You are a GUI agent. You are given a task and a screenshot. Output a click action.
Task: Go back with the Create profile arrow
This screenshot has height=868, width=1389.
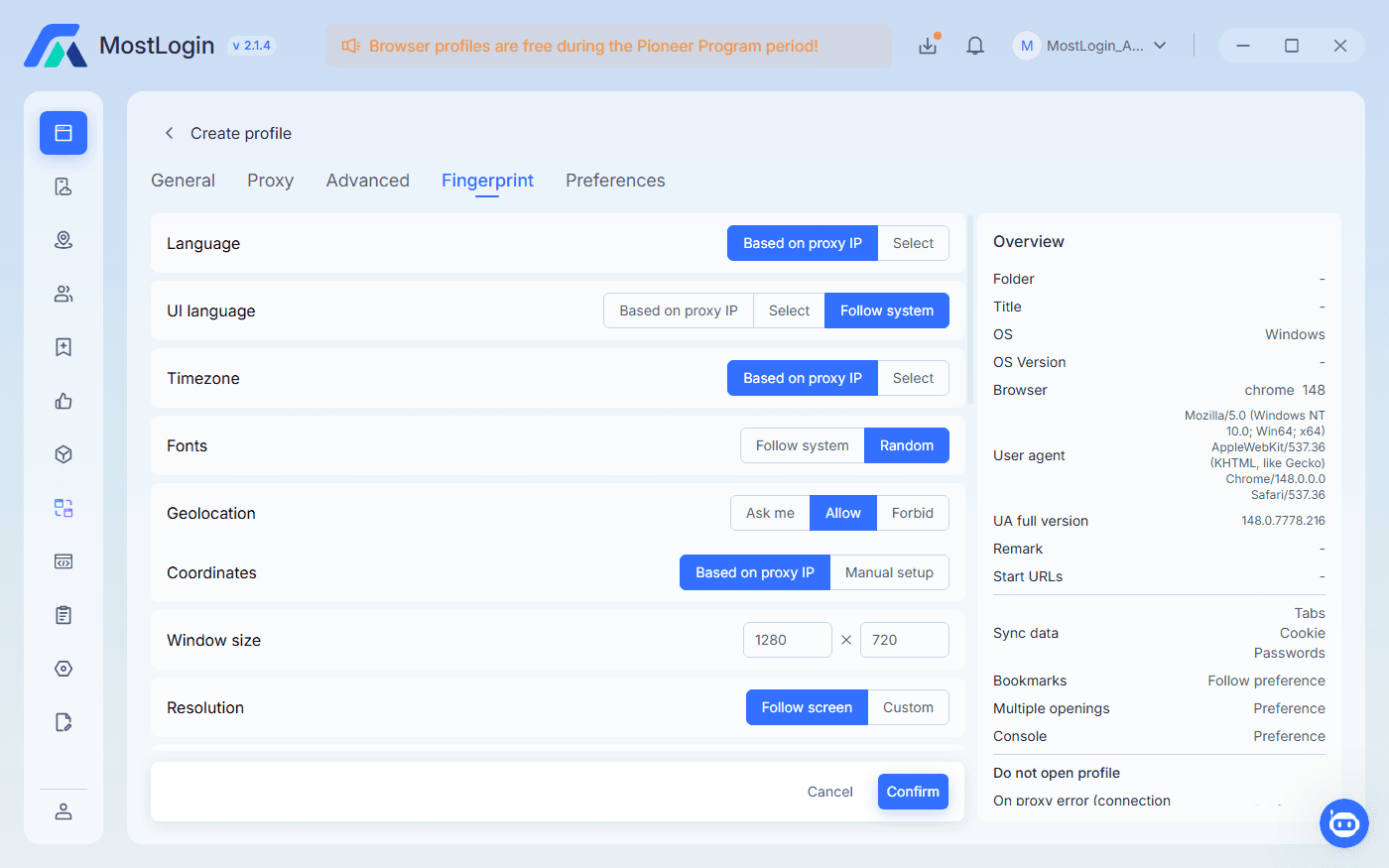coord(170,133)
